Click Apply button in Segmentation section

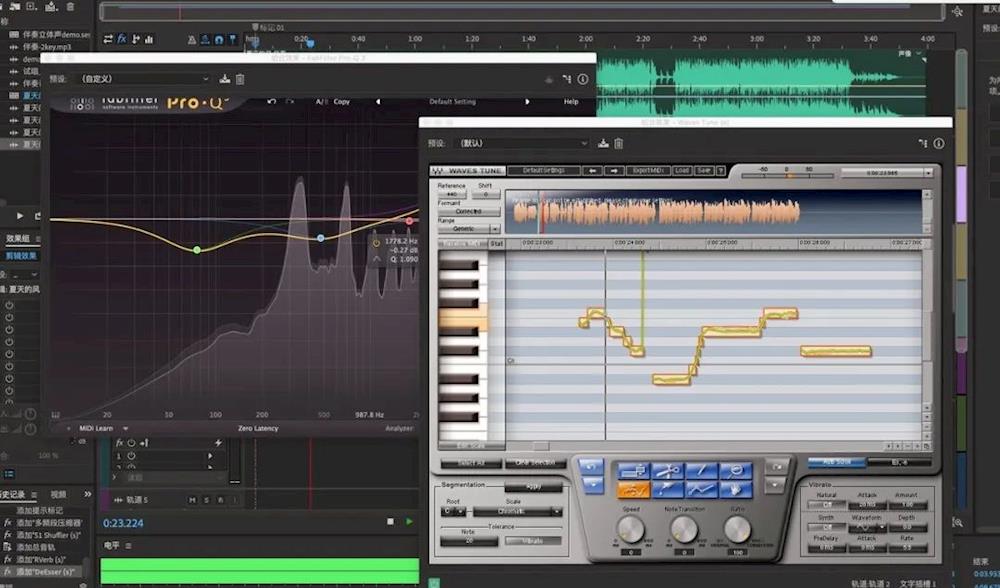tap(533, 487)
